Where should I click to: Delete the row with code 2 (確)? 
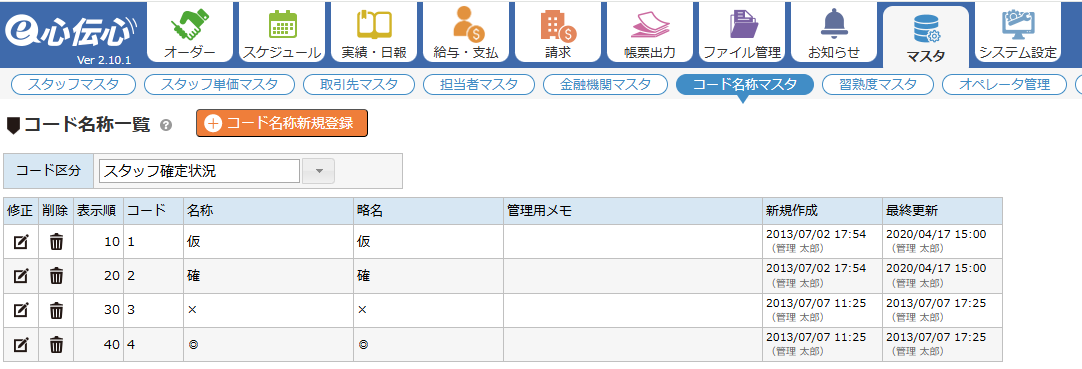pos(57,276)
